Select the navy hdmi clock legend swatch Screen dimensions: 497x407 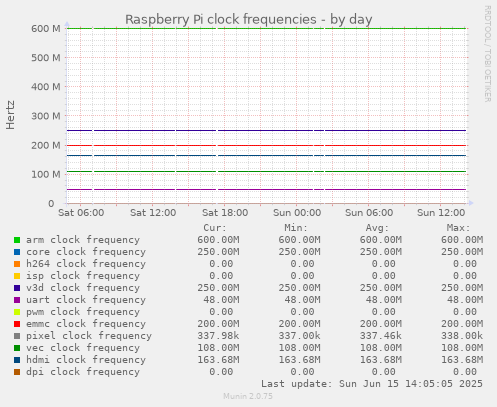tap(17, 360)
